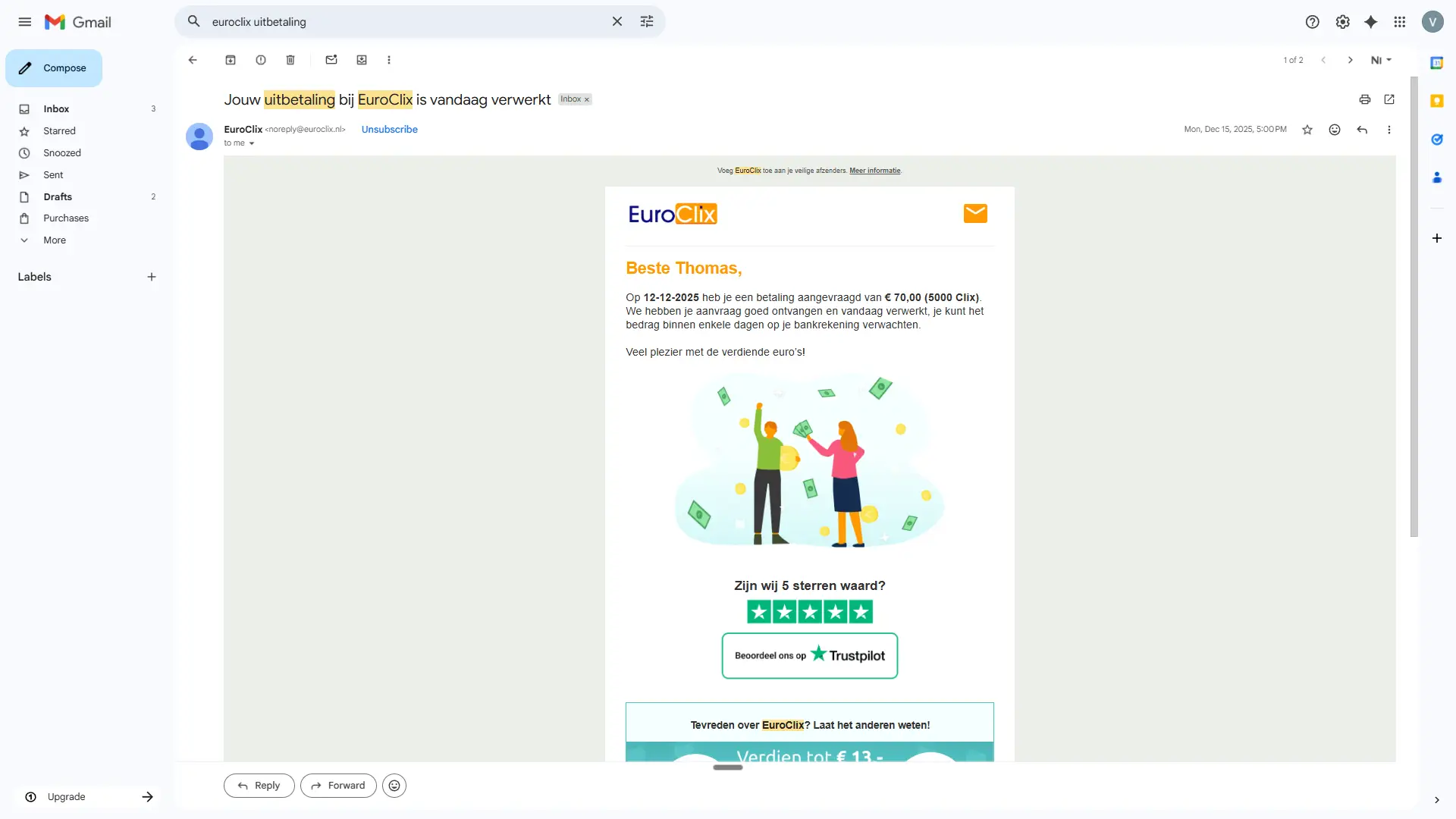Remove the Inbox label from message
The width and height of the screenshot is (1456, 819).
[587, 100]
